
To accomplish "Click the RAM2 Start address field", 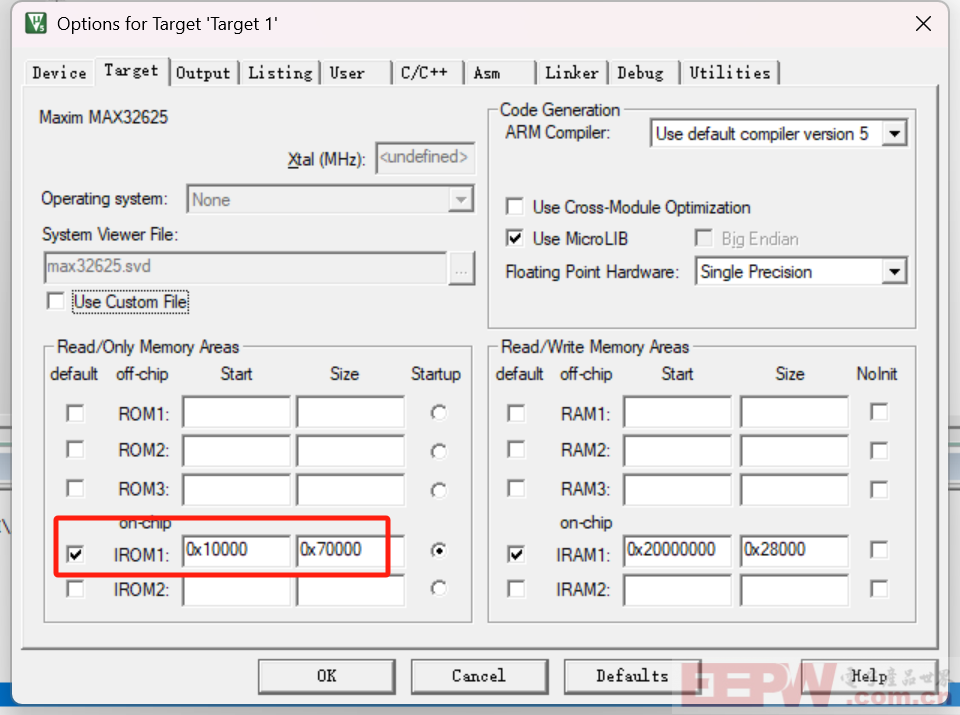I will click(x=678, y=450).
